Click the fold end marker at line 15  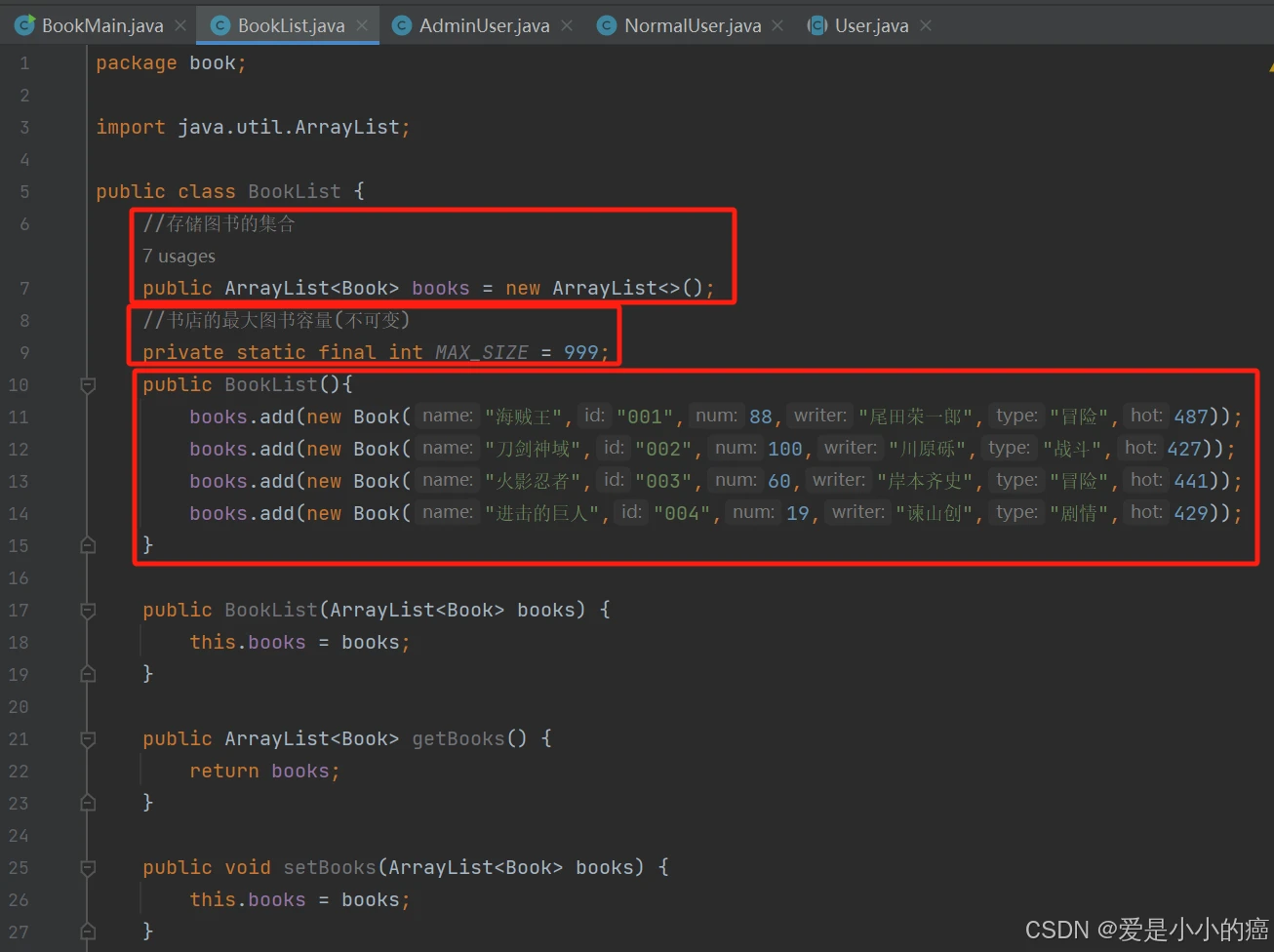coord(88,545)
